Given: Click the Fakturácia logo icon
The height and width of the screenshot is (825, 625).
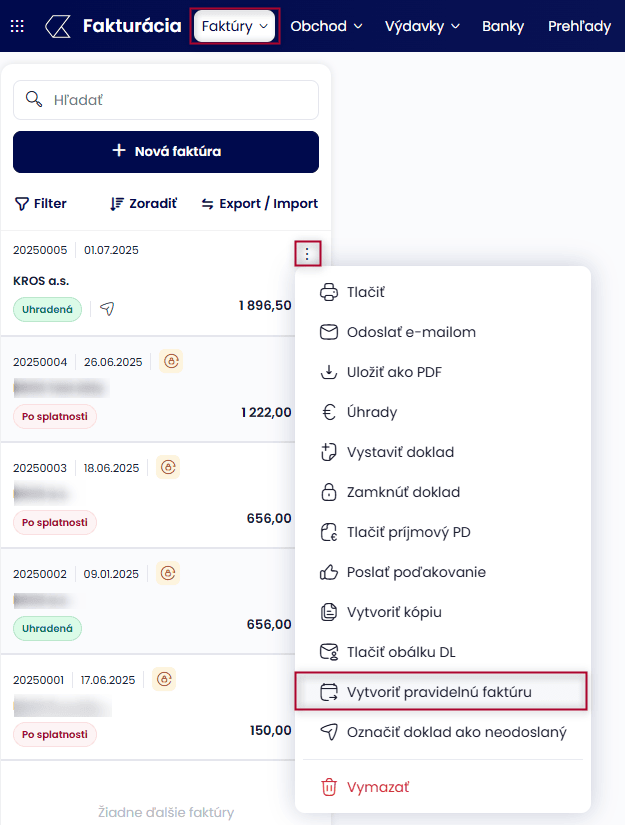Looking at the screenshot, I should click(58, 26).
